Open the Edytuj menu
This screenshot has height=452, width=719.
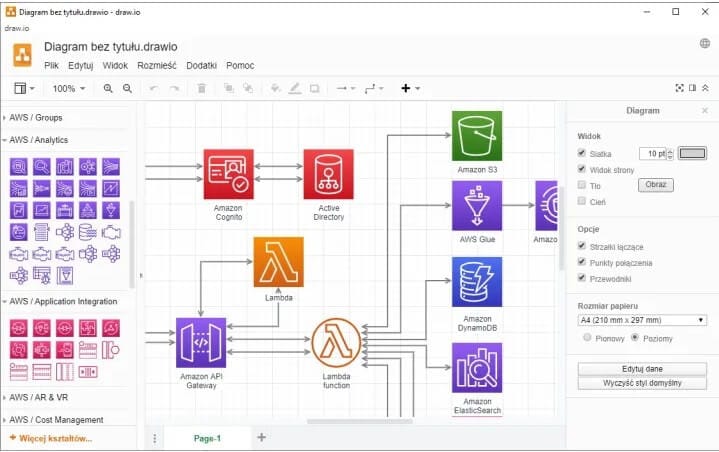pyautogui.click(x=81, y=66)
